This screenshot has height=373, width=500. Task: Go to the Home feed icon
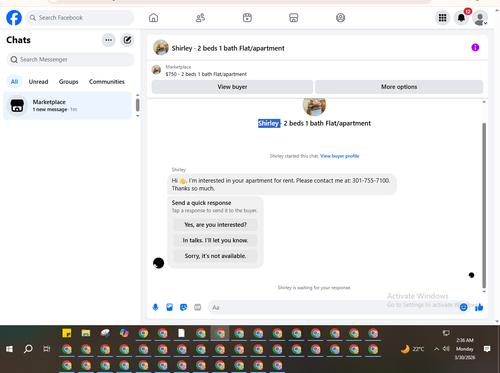[x=153, y=18]
